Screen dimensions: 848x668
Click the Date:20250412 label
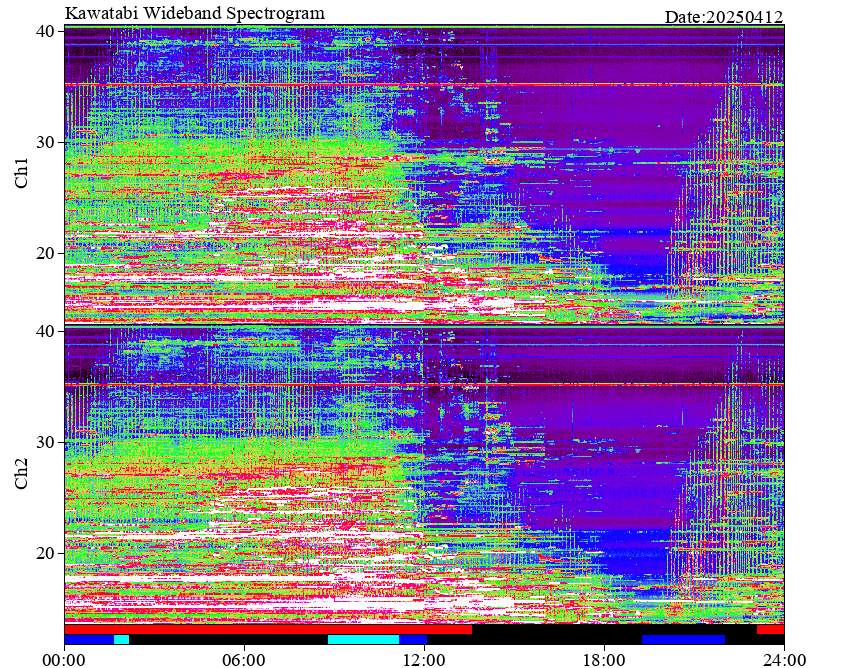(723, 16)
